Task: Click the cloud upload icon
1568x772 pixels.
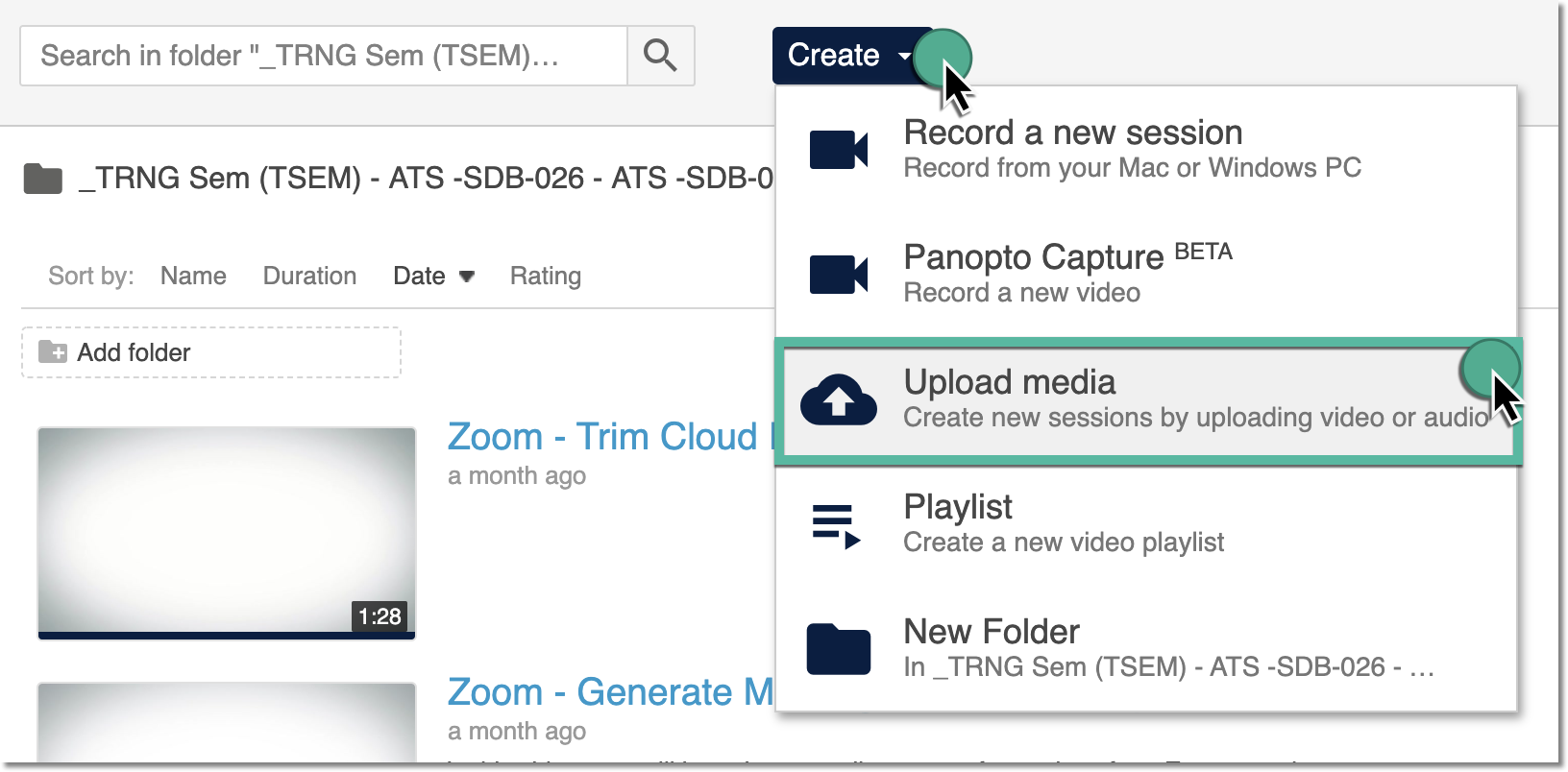Action: pyautogui.click(x=838, y=399)
